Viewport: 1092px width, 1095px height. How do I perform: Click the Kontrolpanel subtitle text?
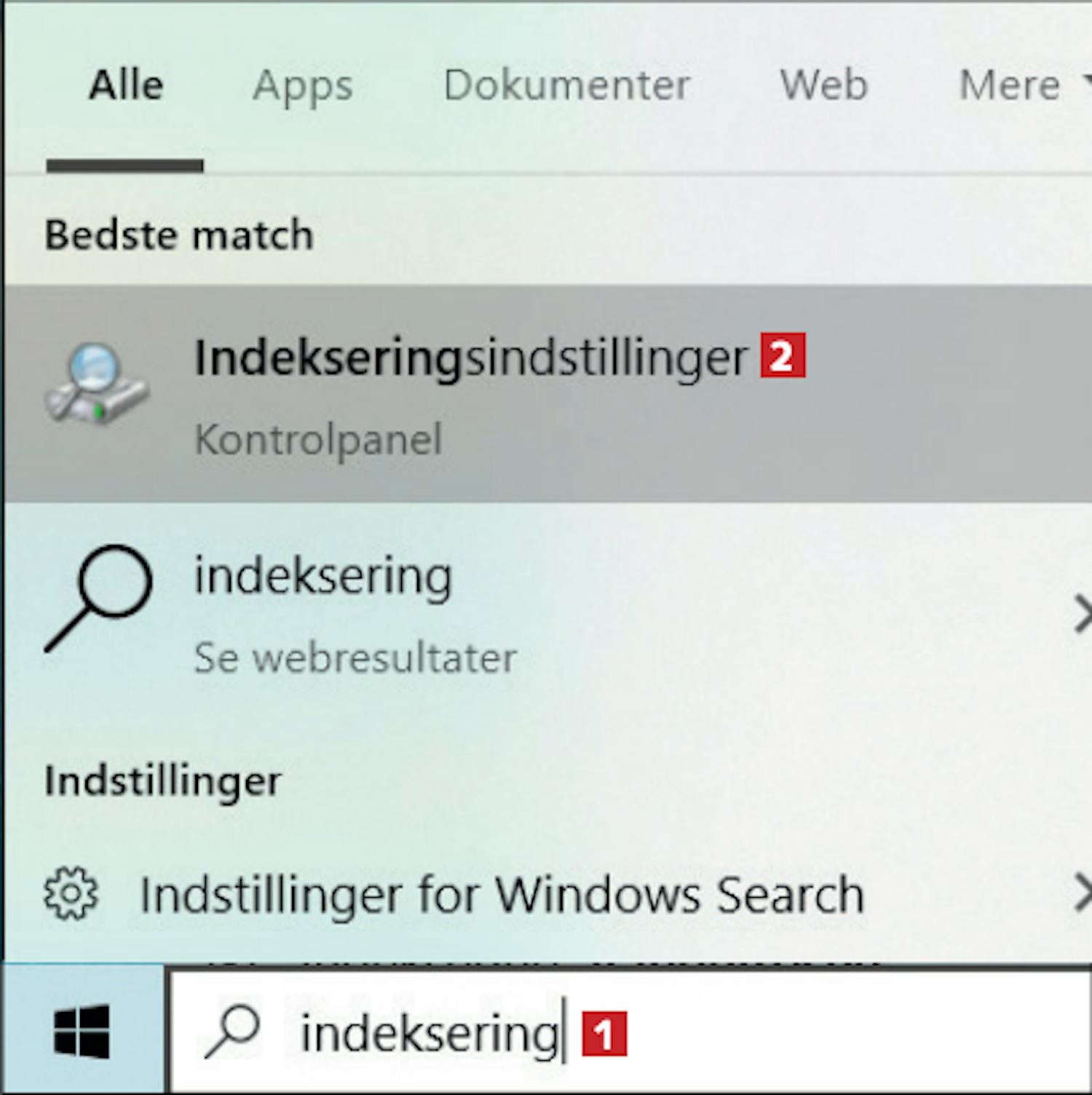tap(318, 440)
